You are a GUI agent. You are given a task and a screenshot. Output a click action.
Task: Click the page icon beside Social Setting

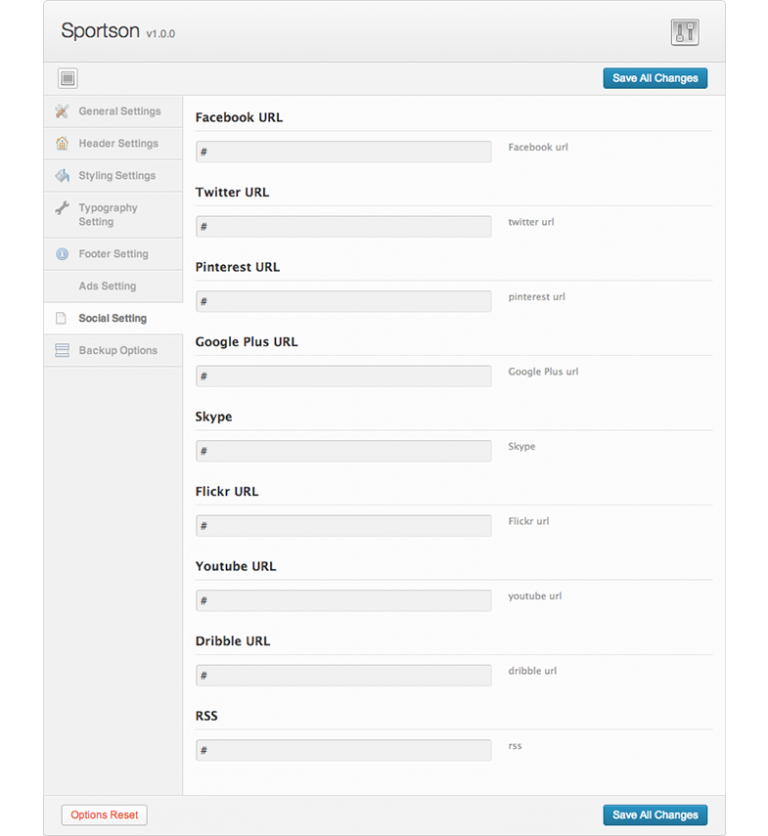click(62, 319)
